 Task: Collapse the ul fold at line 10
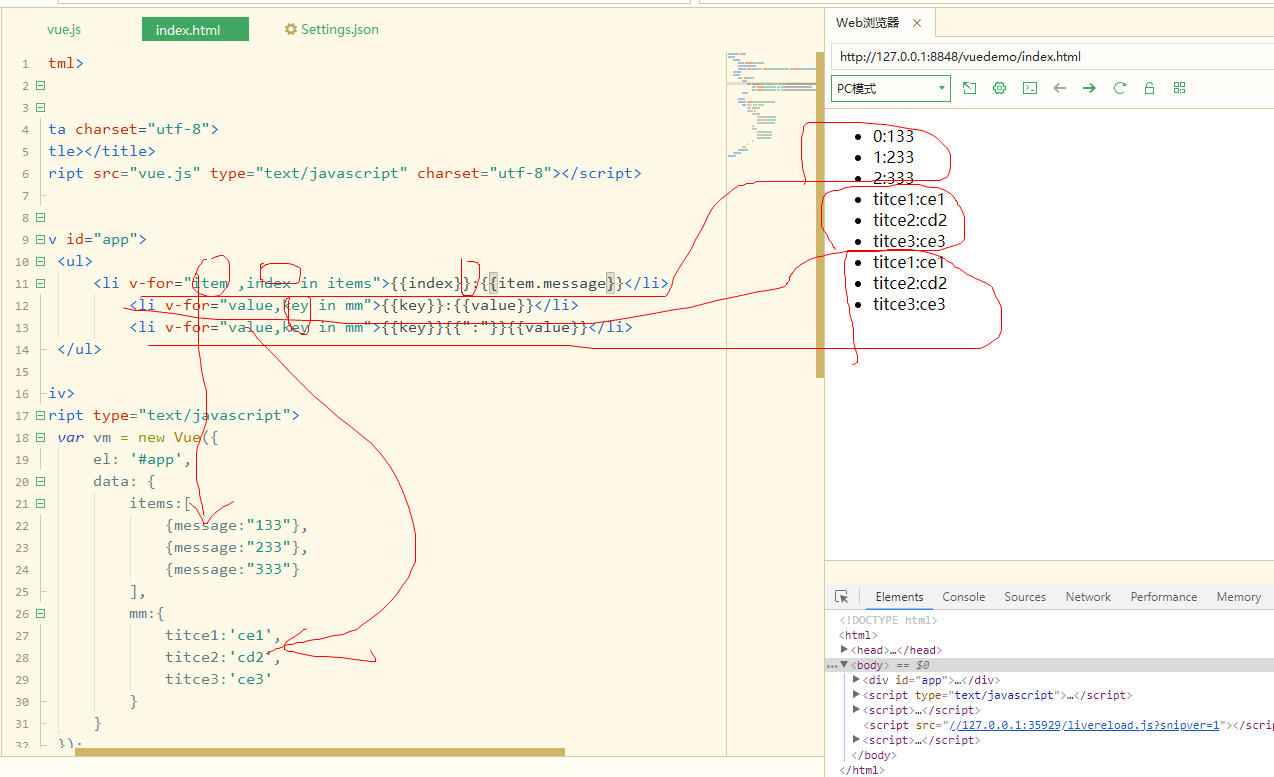pyautogui.click(x=40, y=261)
